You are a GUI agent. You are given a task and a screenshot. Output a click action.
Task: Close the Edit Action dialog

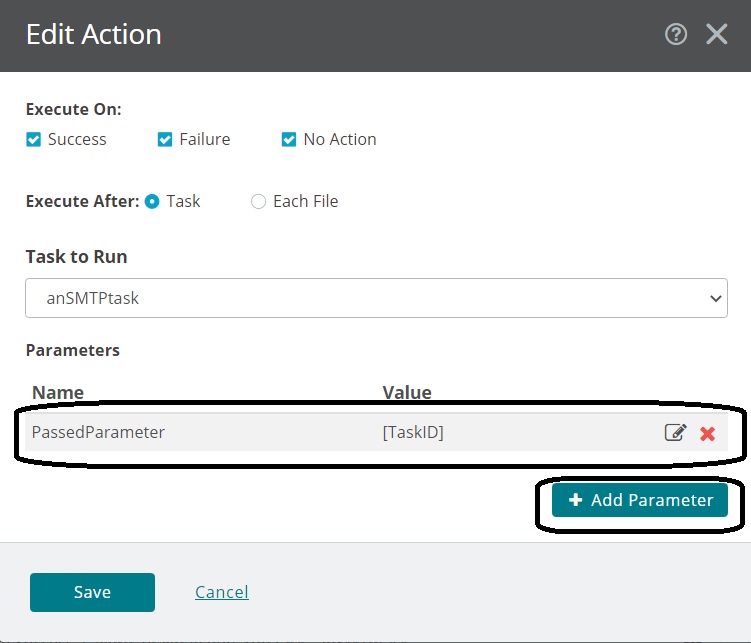[717, 34]
